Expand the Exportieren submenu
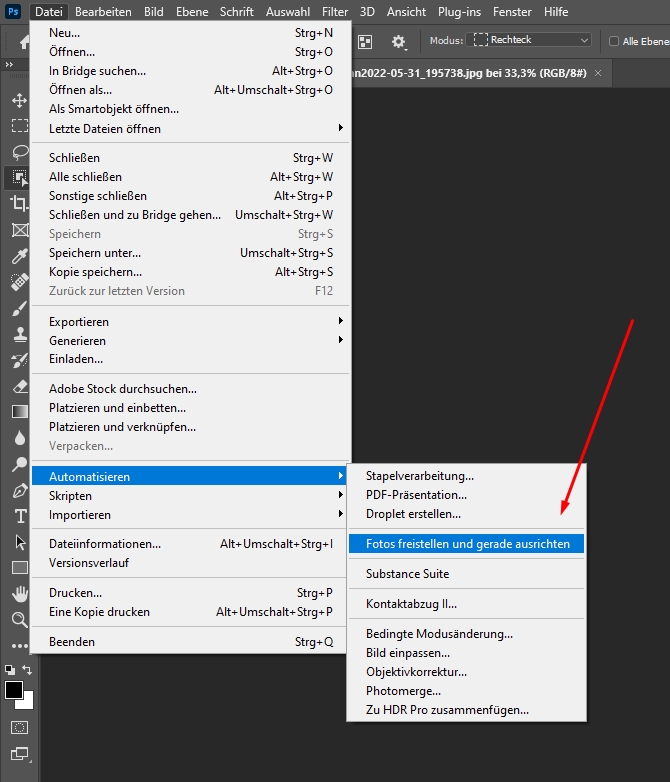Screen dimensions: 670x782 [x=190, y=322]
